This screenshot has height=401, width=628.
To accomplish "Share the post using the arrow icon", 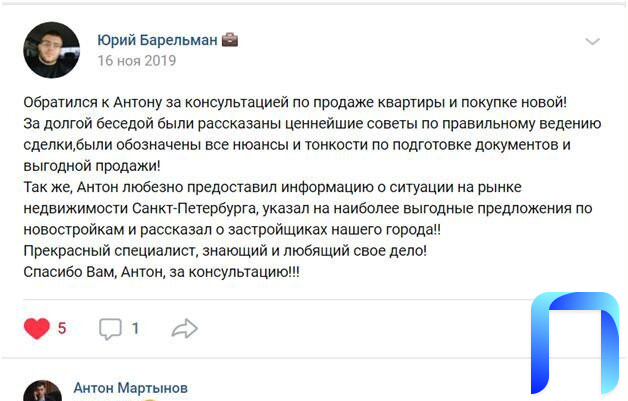I will tap(185, 328).
